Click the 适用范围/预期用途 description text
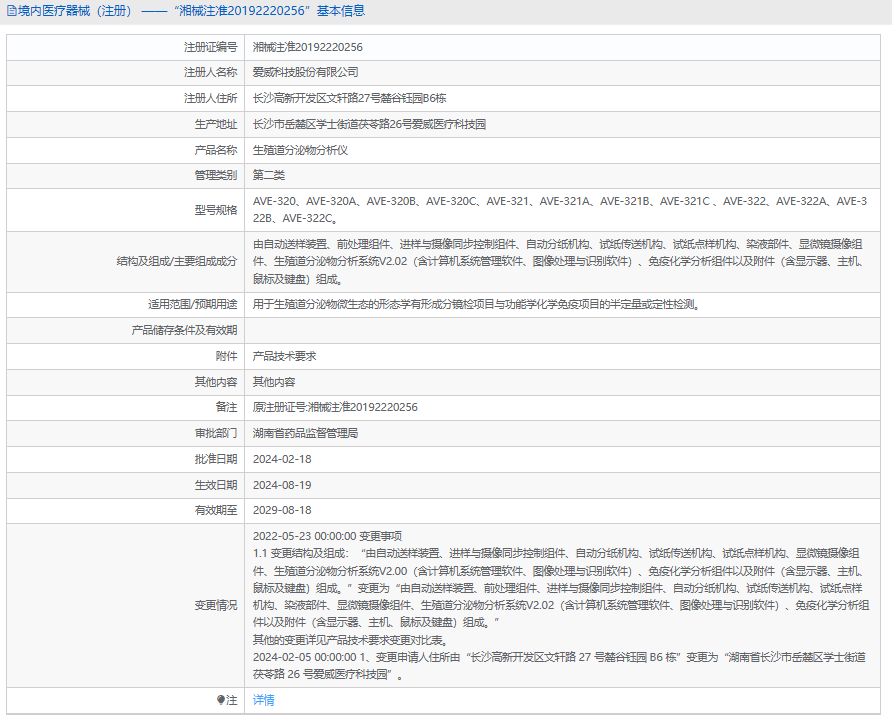 [475, 304]
